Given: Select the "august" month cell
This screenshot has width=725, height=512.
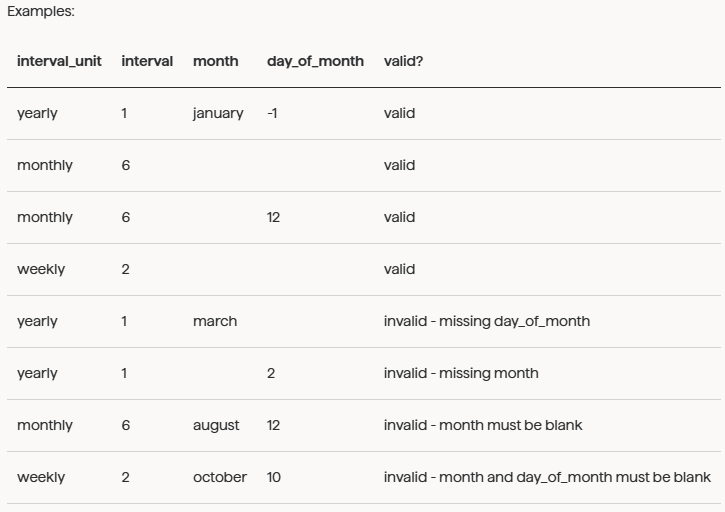Looking at the screenshot, I should click(x=216, y=425).
